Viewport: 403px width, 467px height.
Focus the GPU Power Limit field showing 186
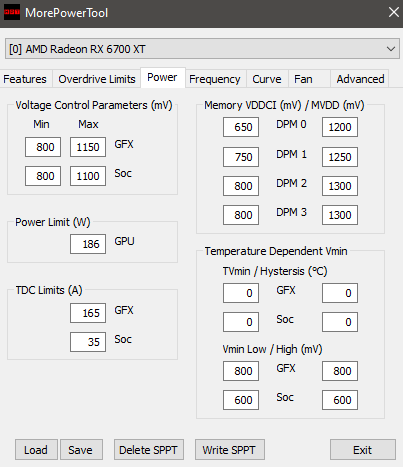pyautogui.click(x=88, y=244)
